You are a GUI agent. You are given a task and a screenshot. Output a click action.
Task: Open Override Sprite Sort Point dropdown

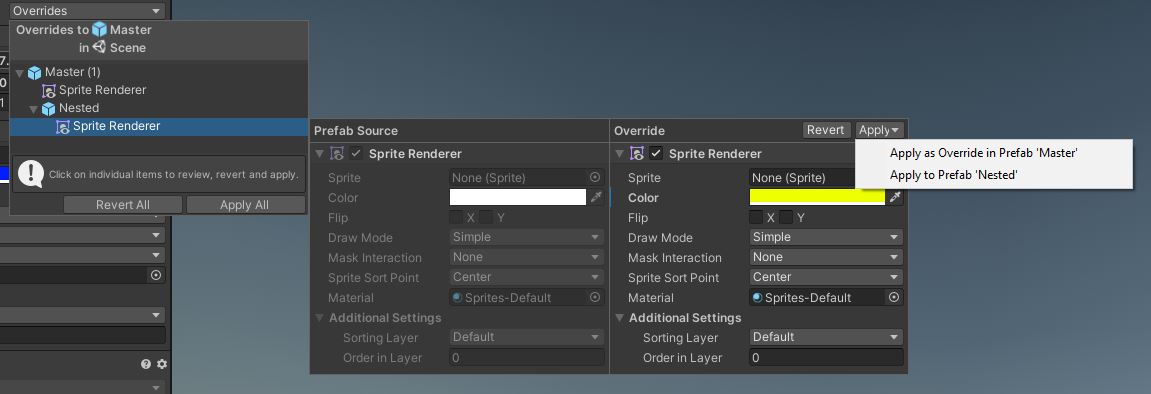click(826, 277)
